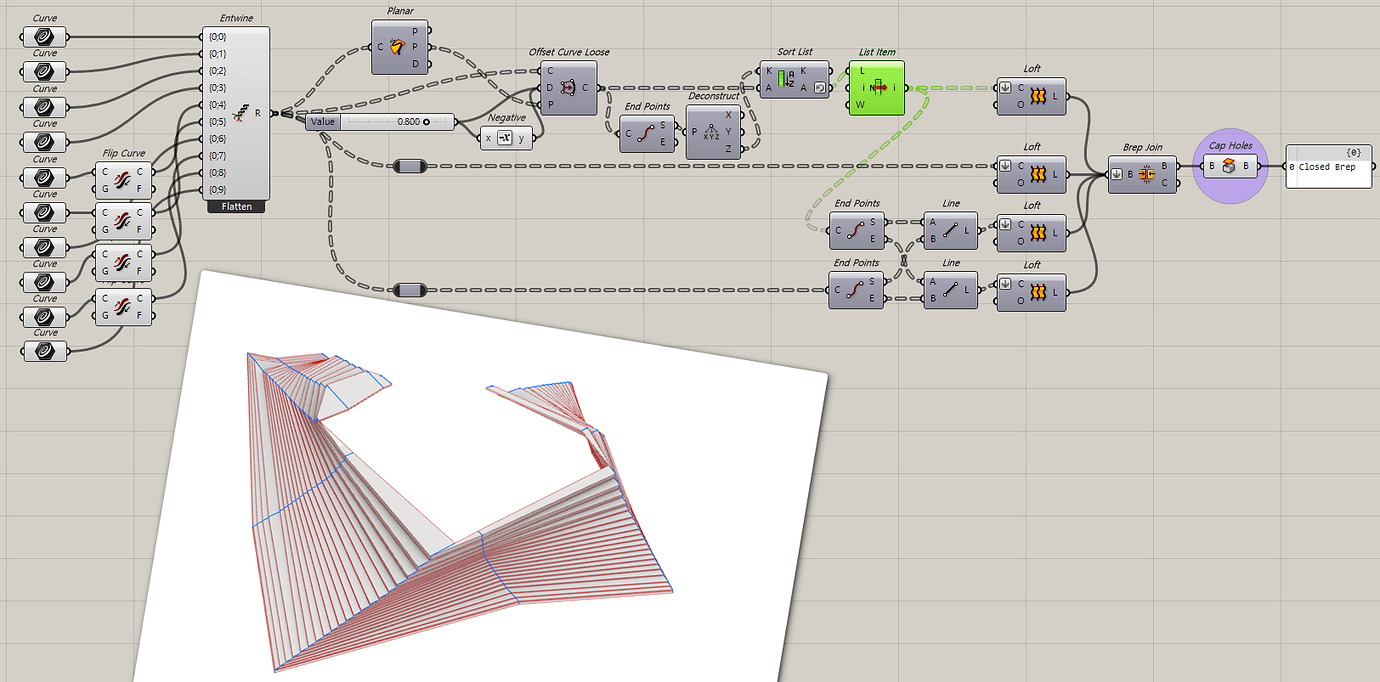Select the topmost Flip Curve component icon

[x=120, y=180]
